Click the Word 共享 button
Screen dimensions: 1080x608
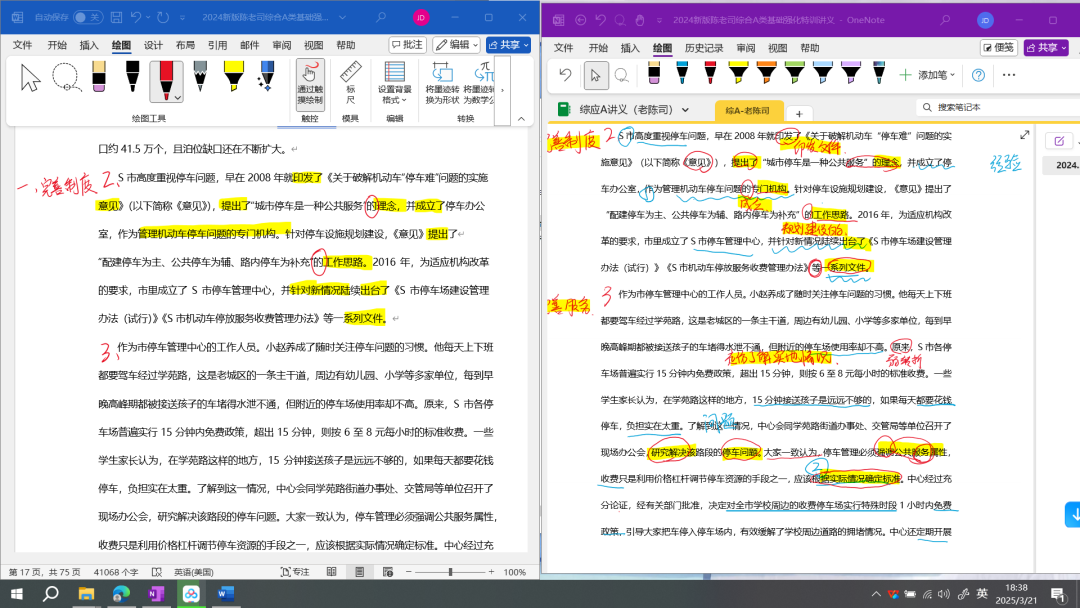pos(508,45)
